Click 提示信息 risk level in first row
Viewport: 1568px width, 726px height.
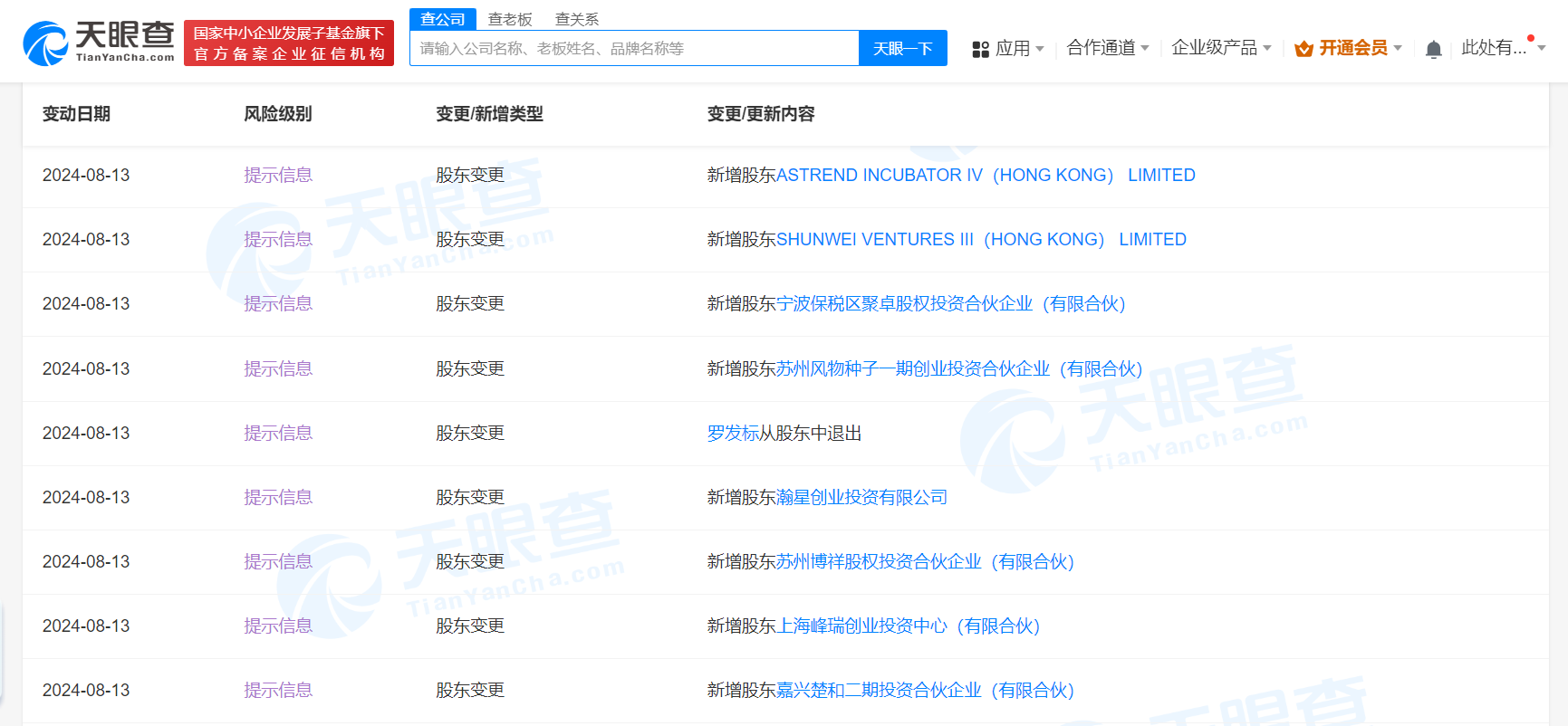[278, 176]
